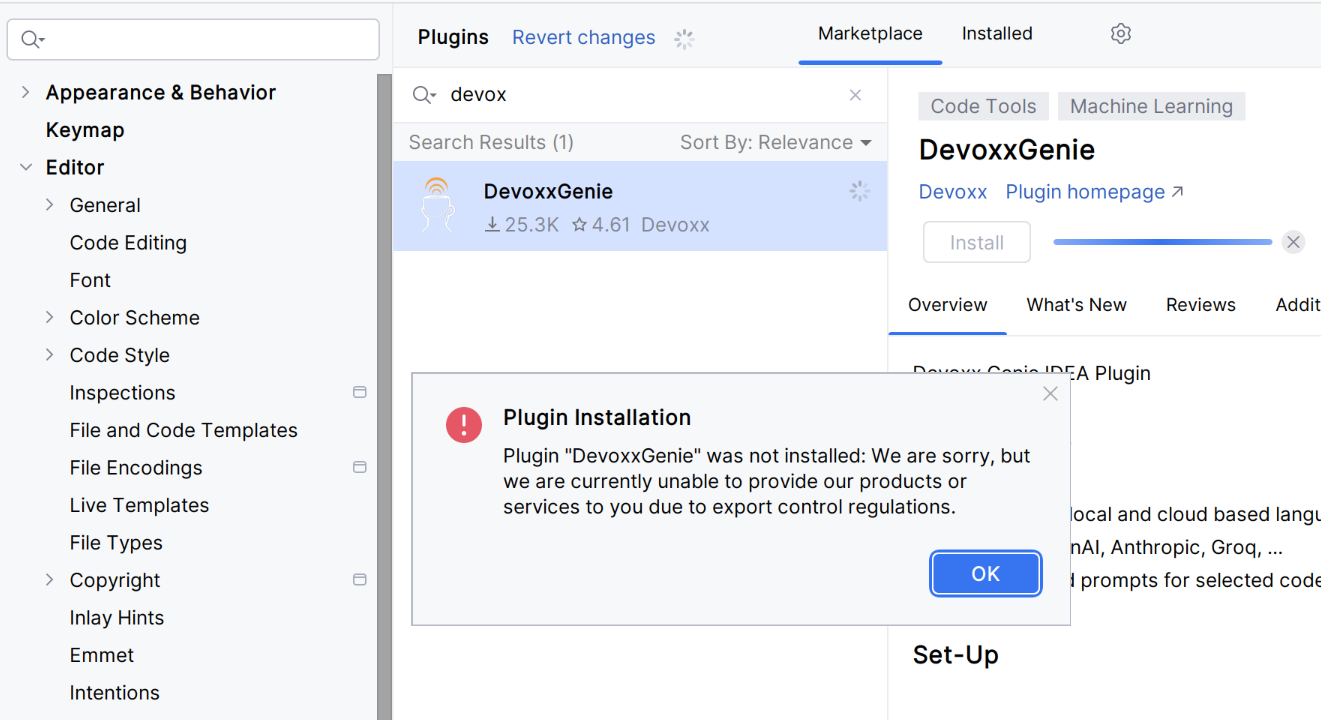Click the icon beside File Encodings
The image size is (1321, 720).
click(x=360, y=467)
